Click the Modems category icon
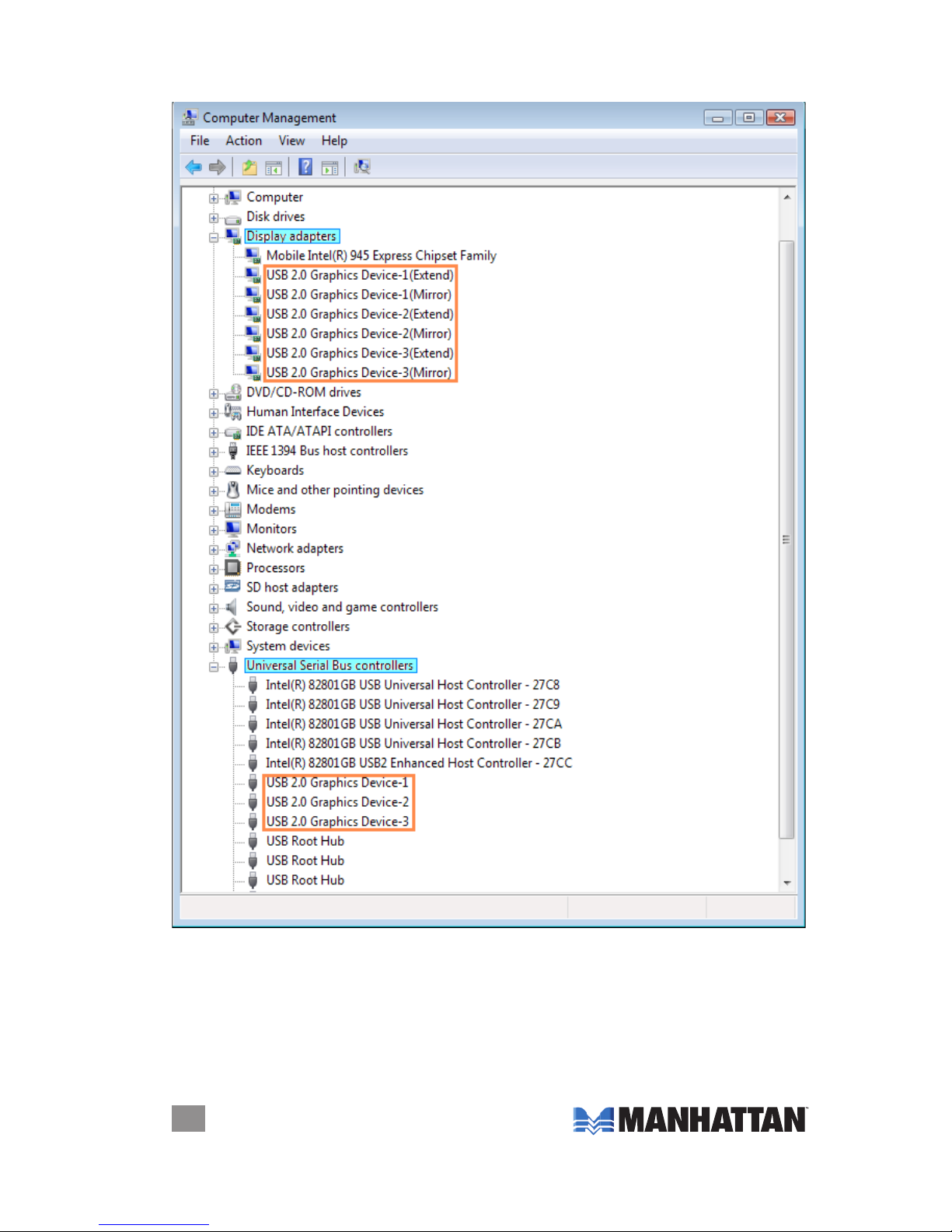Image resolution: width=952 pixels, height=1232 pixels. tap(232, 510)
